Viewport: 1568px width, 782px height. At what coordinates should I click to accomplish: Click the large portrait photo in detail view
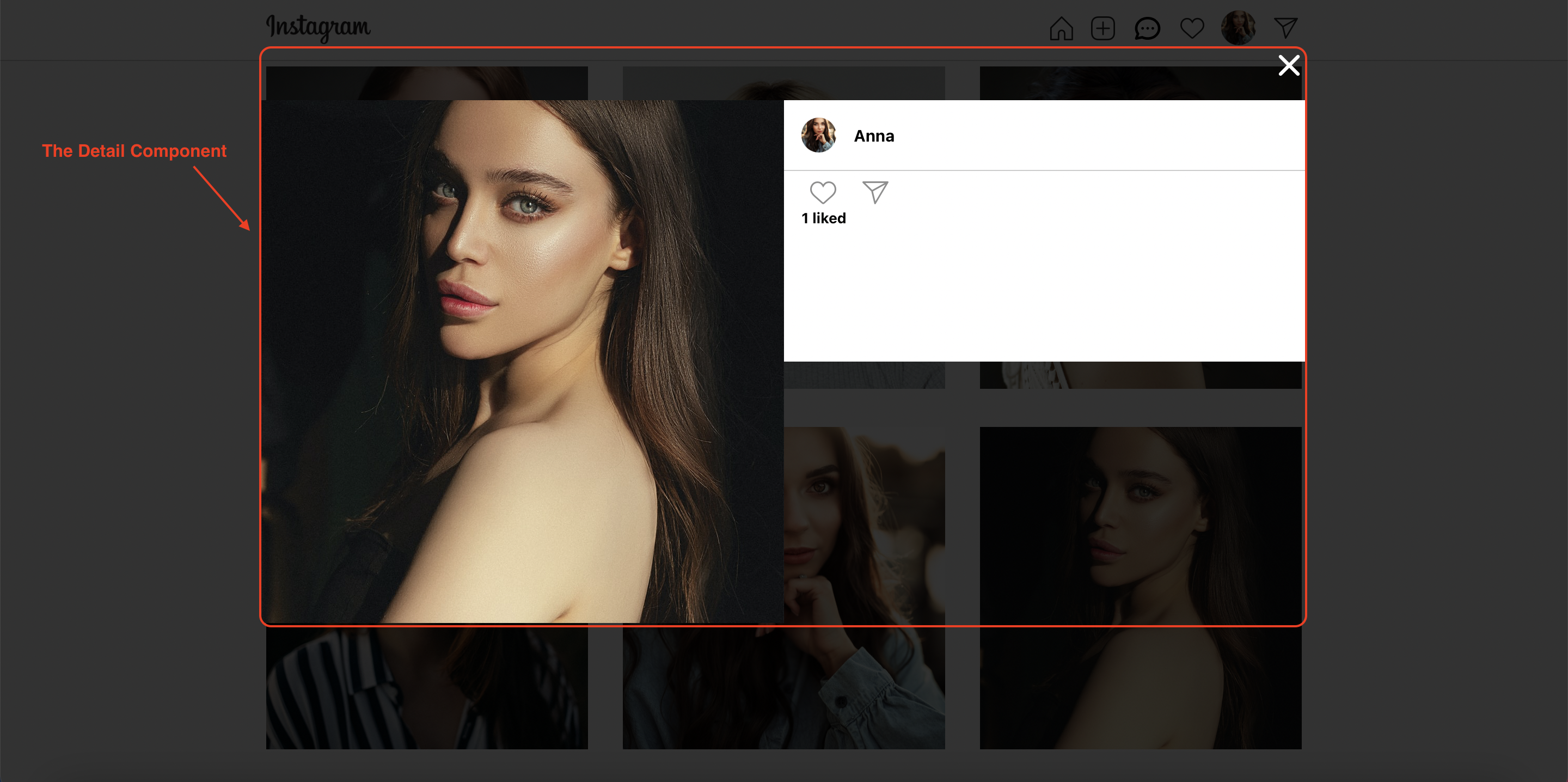[x=522, y=362]
